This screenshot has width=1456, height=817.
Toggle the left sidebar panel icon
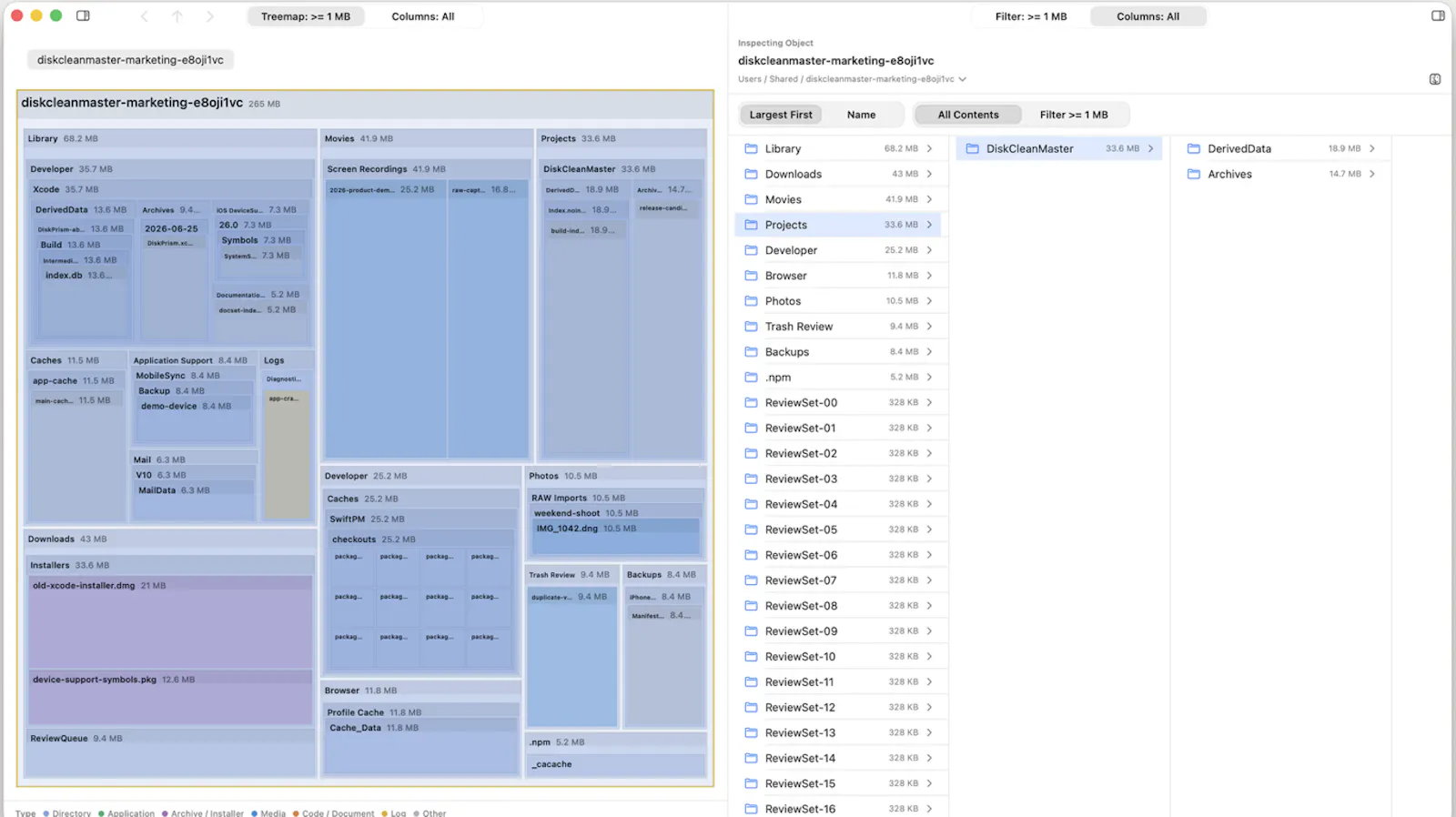(83, 15)
